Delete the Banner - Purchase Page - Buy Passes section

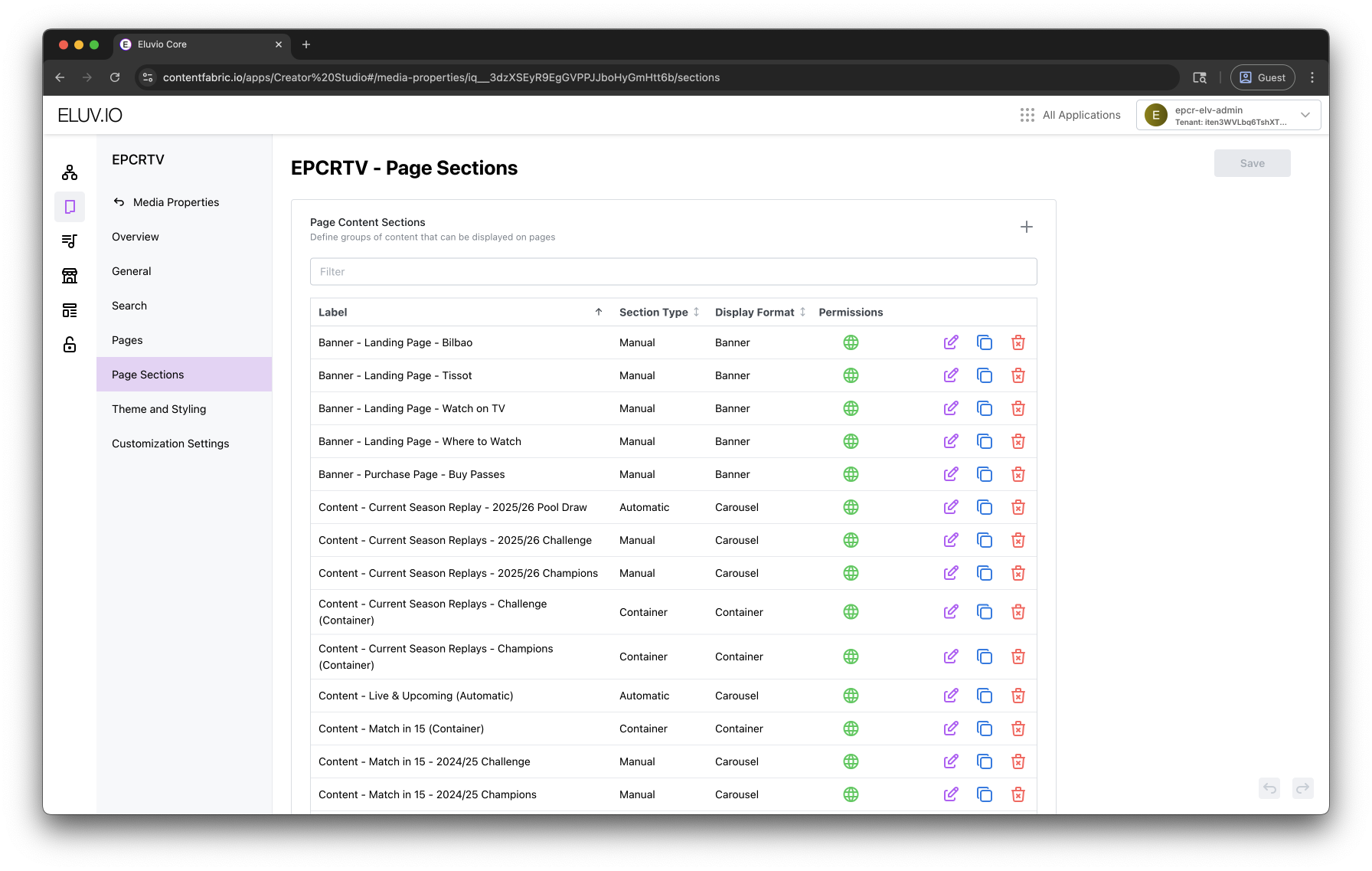click(x=1018, y=474)
